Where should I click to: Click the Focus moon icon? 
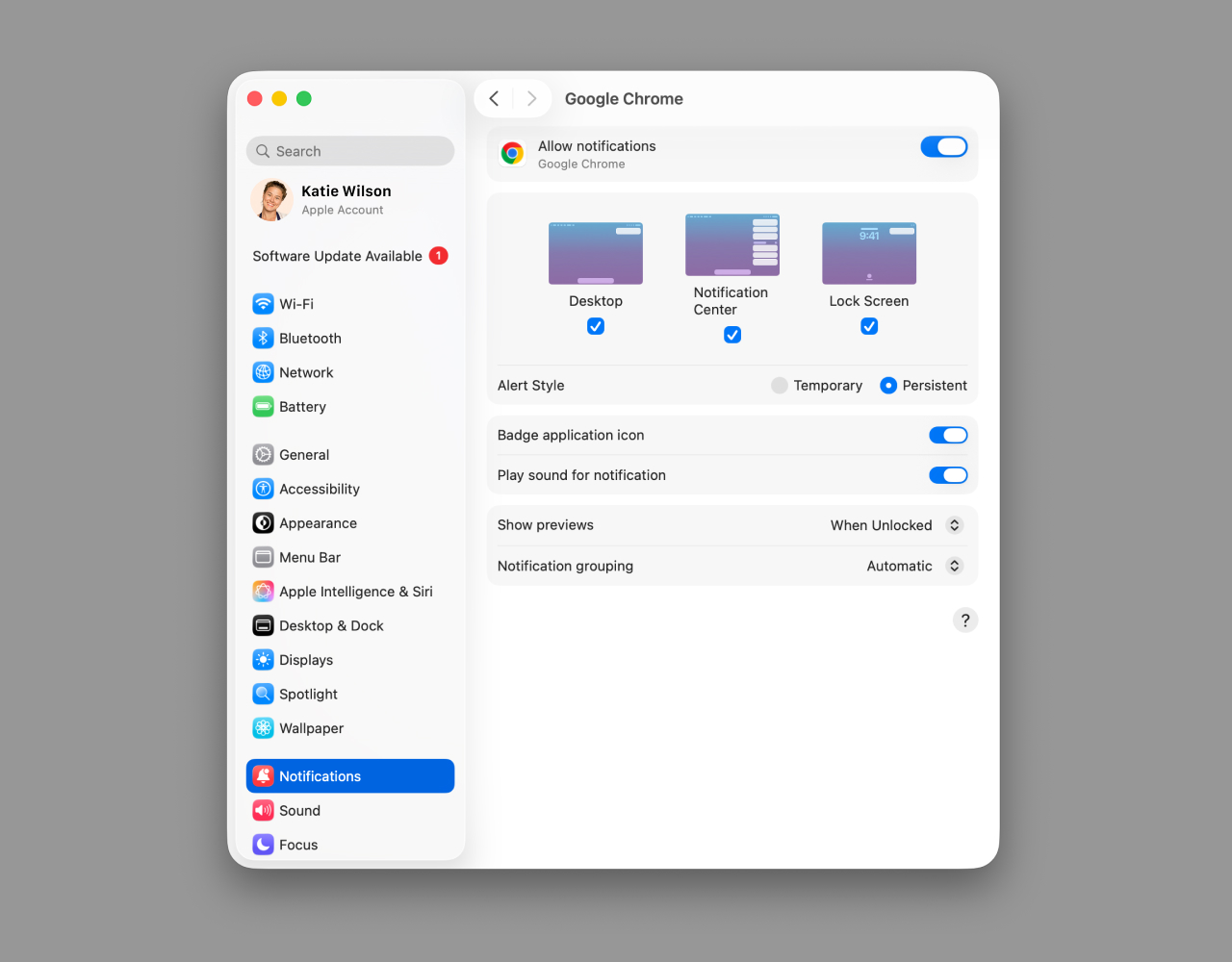tap(263, 845)
